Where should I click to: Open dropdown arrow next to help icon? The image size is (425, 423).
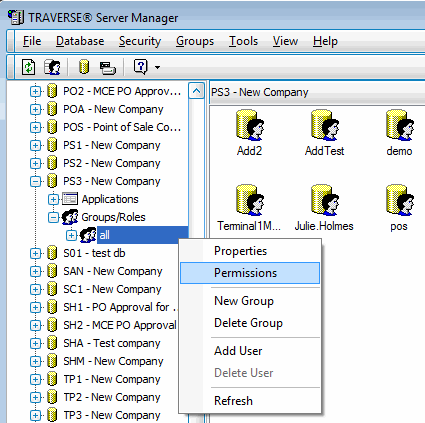pos(157,67)
